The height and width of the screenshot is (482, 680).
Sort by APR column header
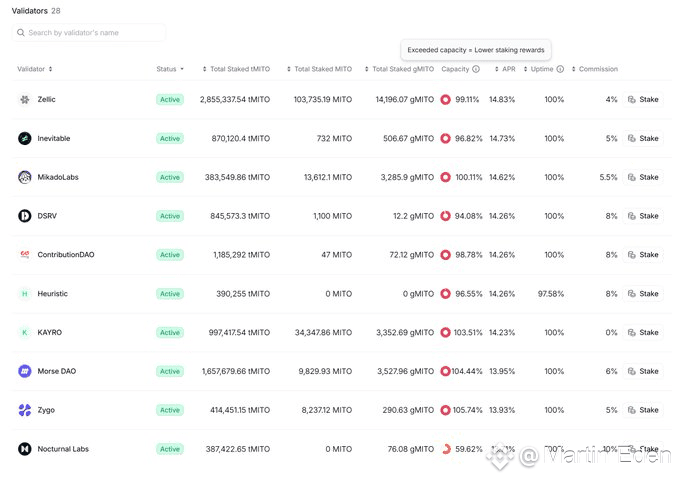(505, 69)
